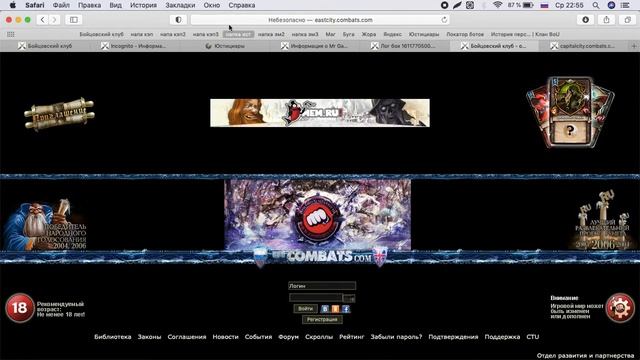640x360 pixels.
Task: Open the CTU link
Action: point(533,337)
